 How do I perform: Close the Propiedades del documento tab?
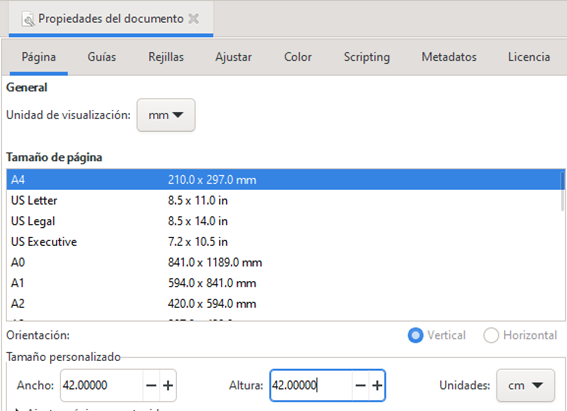click(x=193, y=18)
